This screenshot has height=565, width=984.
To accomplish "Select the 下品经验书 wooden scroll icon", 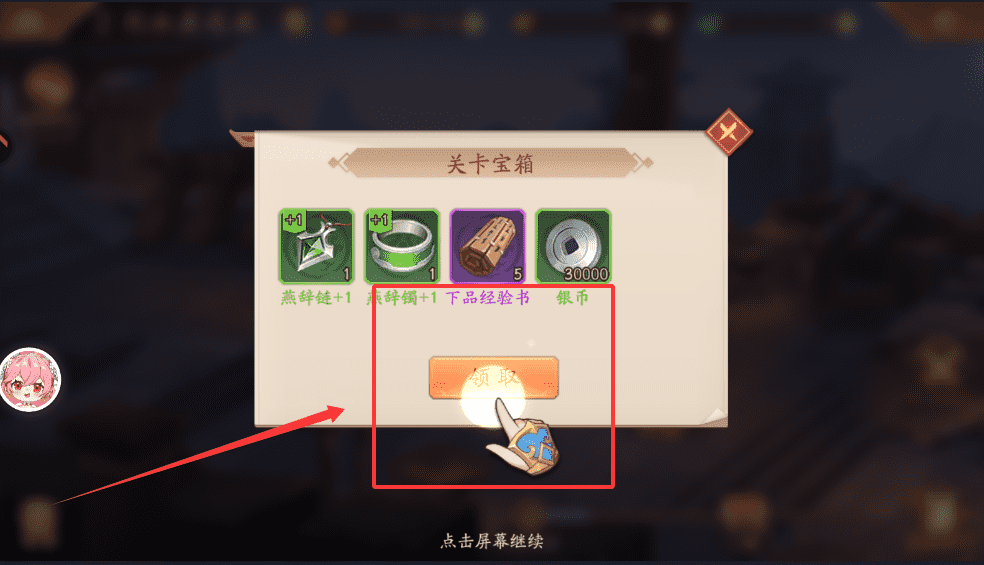I will pos(488,246).
